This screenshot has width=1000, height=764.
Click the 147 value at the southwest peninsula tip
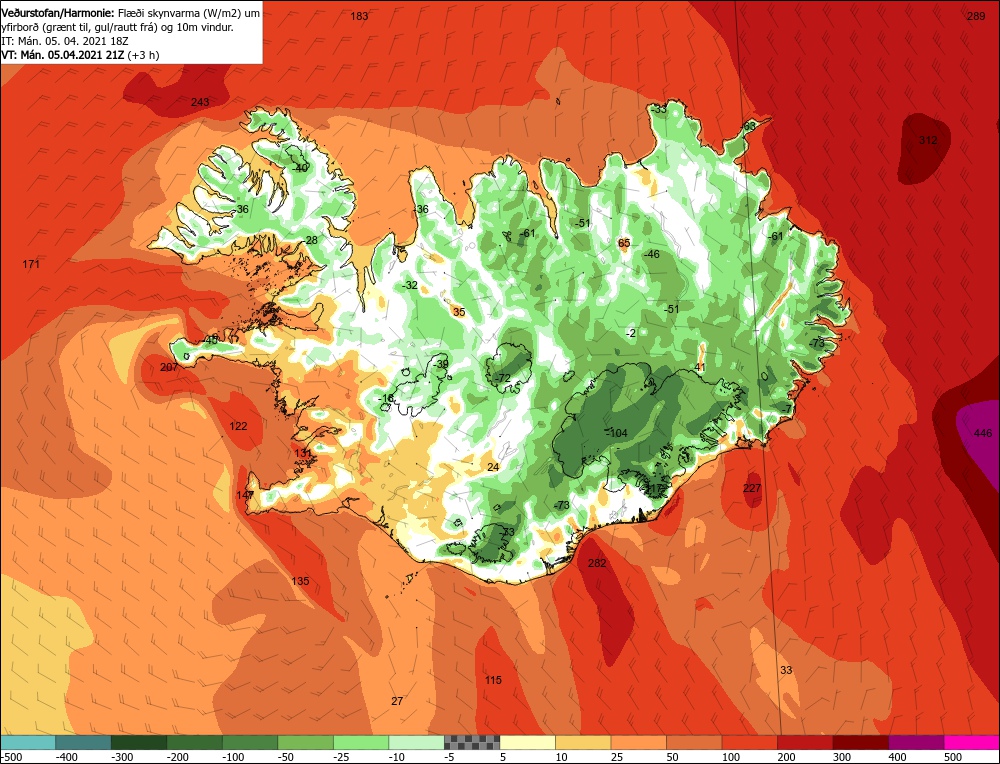(x=245, y=495)
